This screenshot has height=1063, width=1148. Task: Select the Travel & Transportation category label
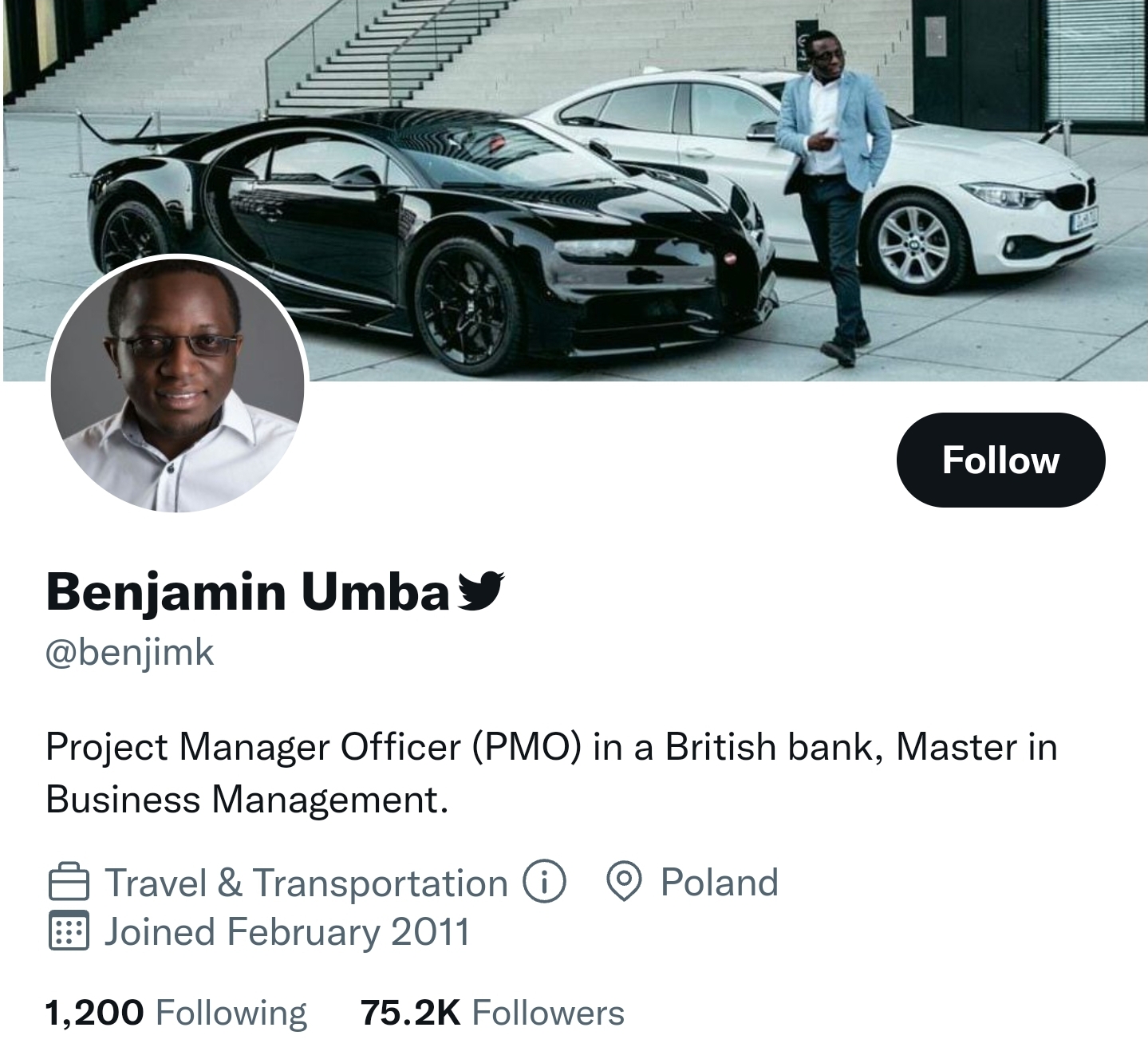click(306, 883)
